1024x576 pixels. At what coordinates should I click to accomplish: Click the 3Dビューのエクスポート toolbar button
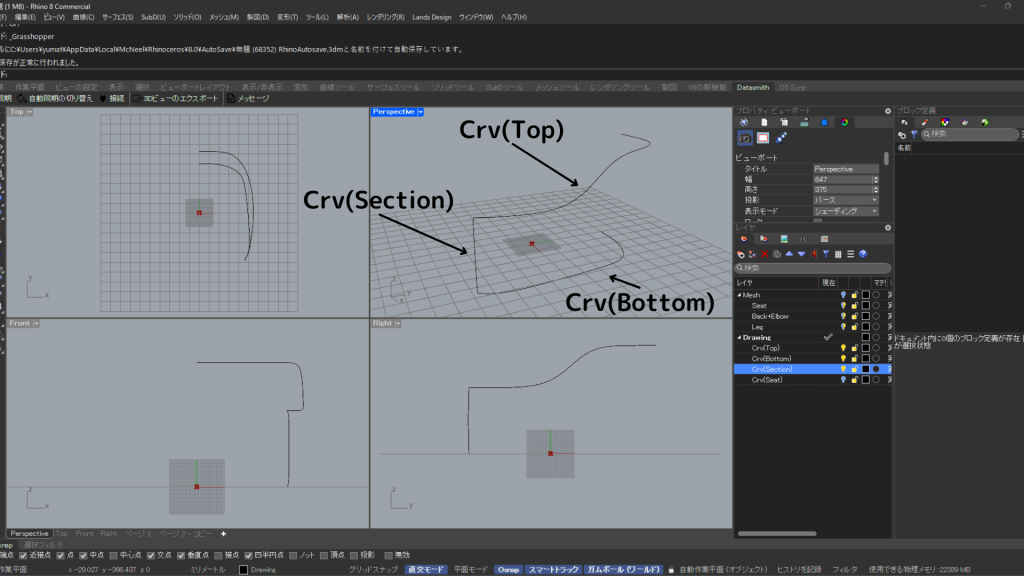(x=176, y=99)
